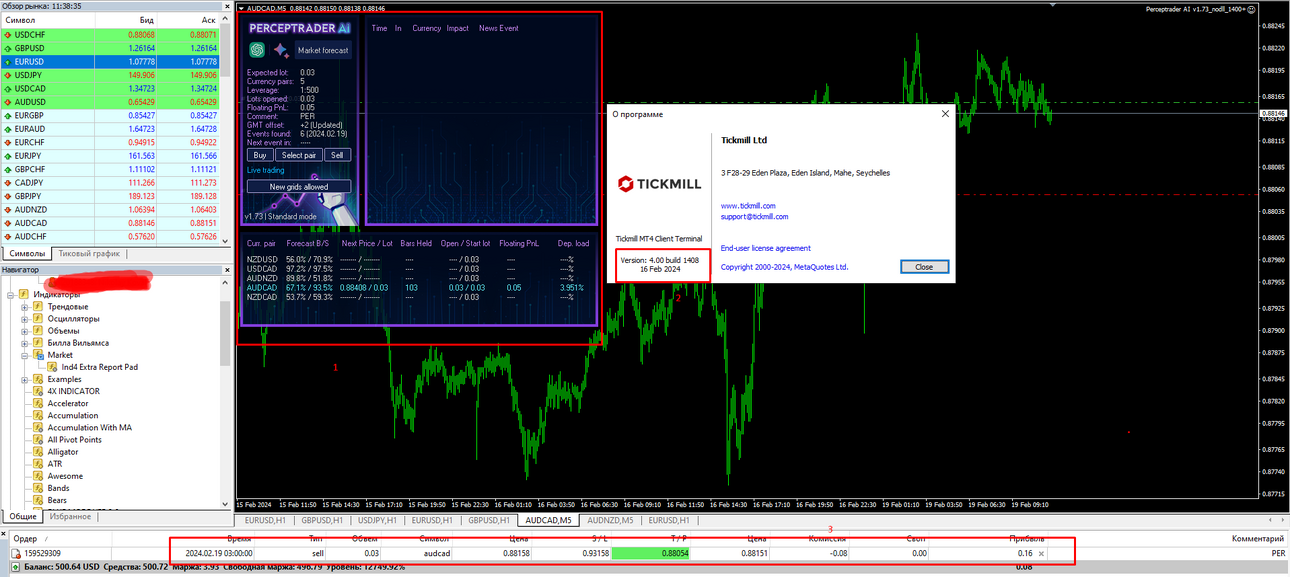Select the Общие tab in Navigator
This screenshot has width=1290, height=577.
21,516
